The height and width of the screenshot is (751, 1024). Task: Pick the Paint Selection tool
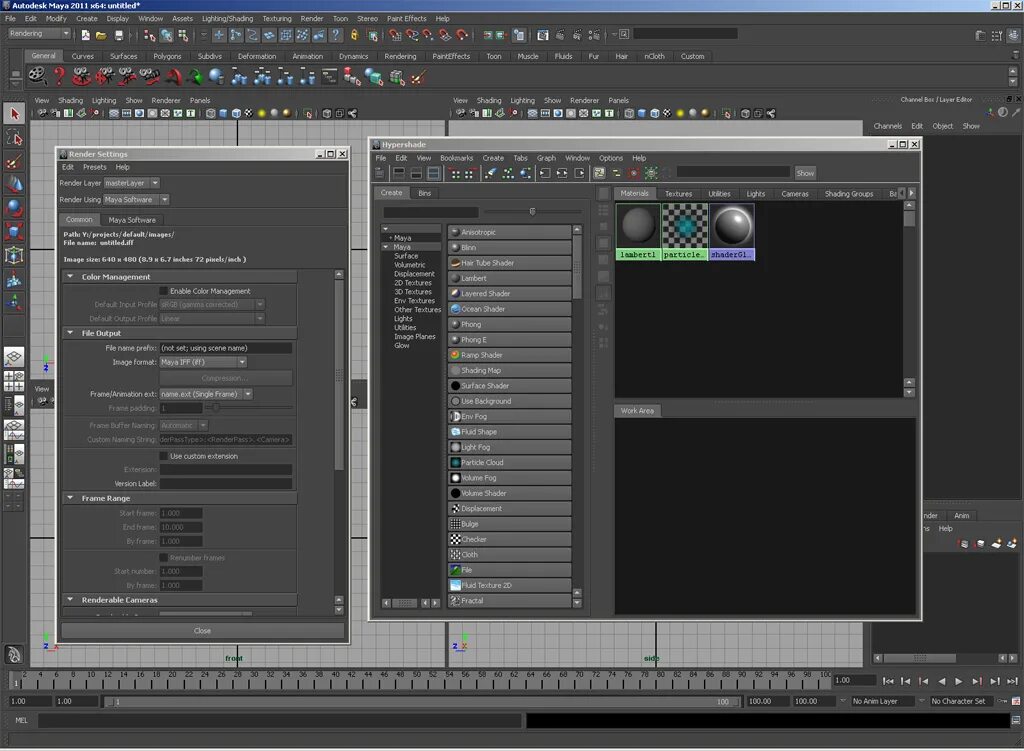14,162
